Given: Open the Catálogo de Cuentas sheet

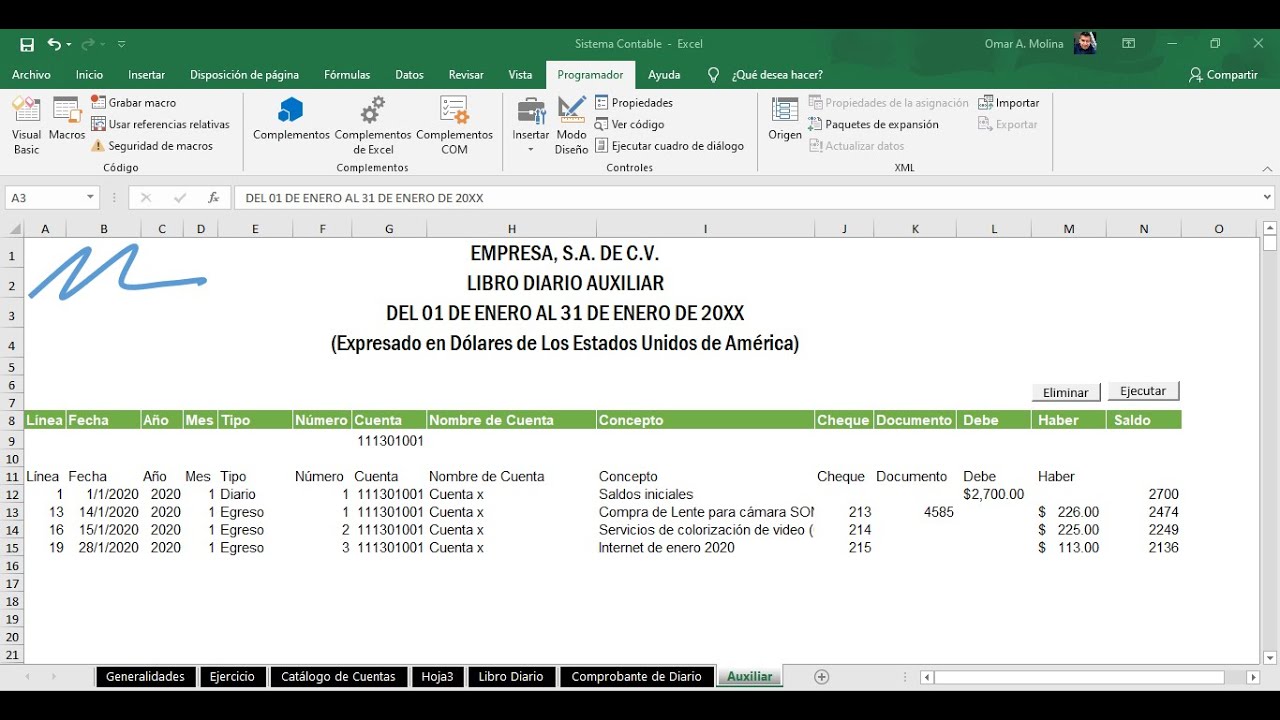Looking at the screenshot, I should (x=338, y=677).
